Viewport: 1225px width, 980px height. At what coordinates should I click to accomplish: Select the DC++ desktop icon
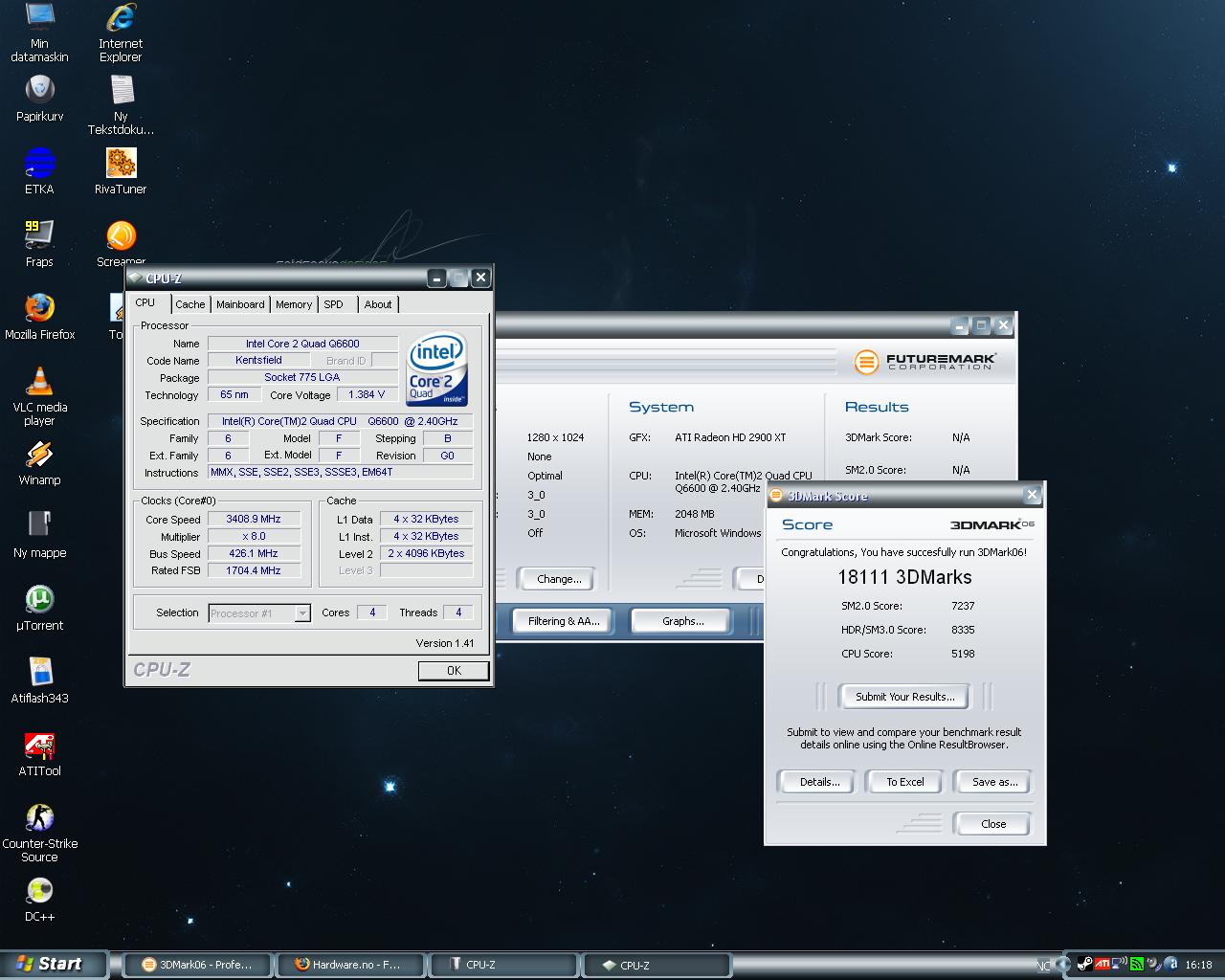[39, 899]
